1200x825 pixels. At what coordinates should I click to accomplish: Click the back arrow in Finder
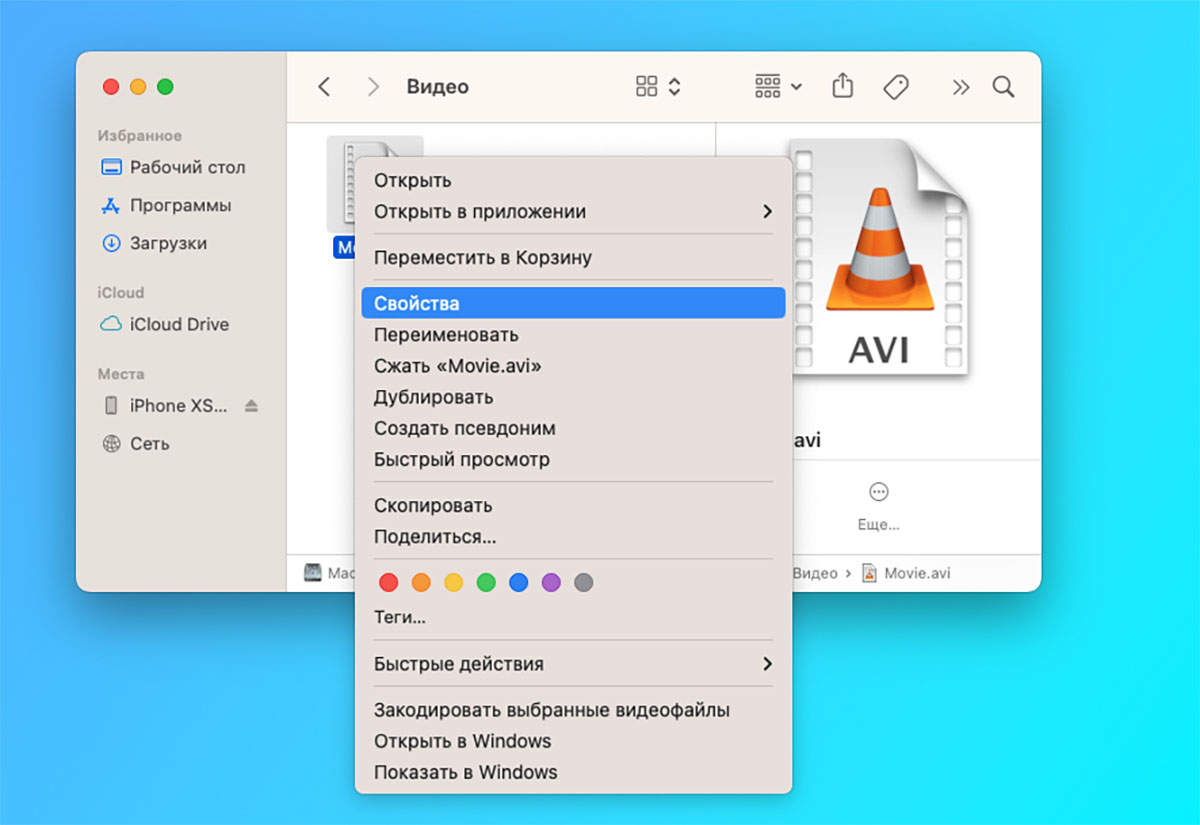coord(324,87)
